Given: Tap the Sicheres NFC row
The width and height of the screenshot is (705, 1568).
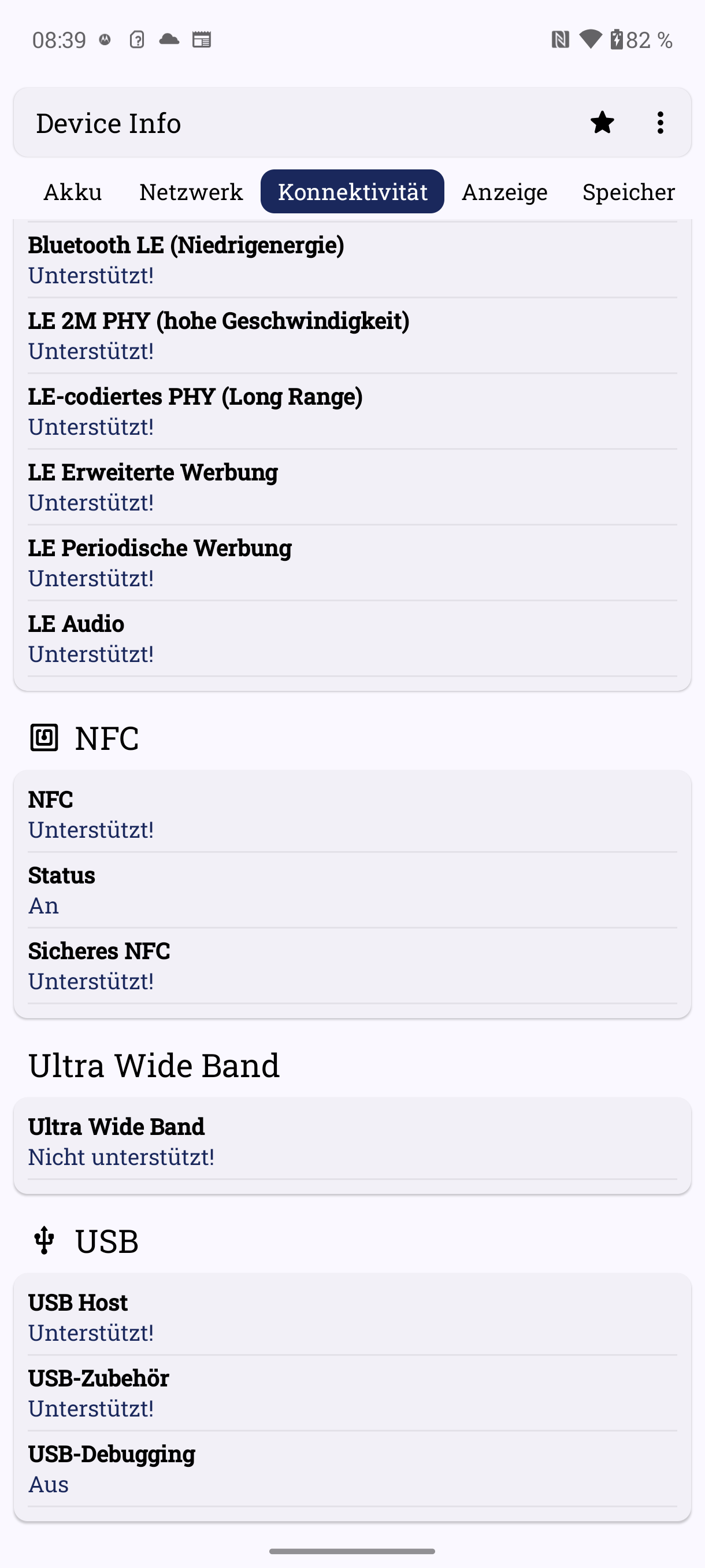Looking at the screenshot, I should pos(352,966).
